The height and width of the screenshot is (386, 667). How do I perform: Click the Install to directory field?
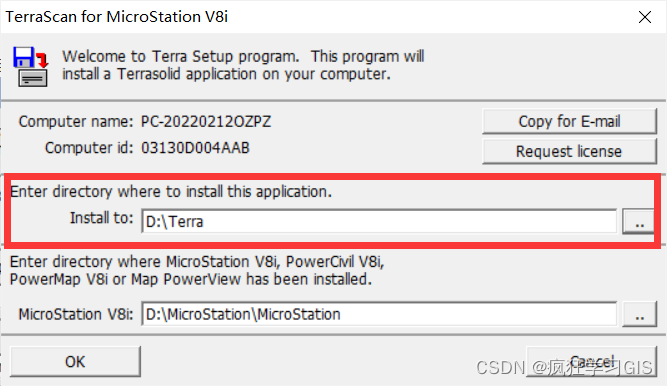(x=379, y=221)
